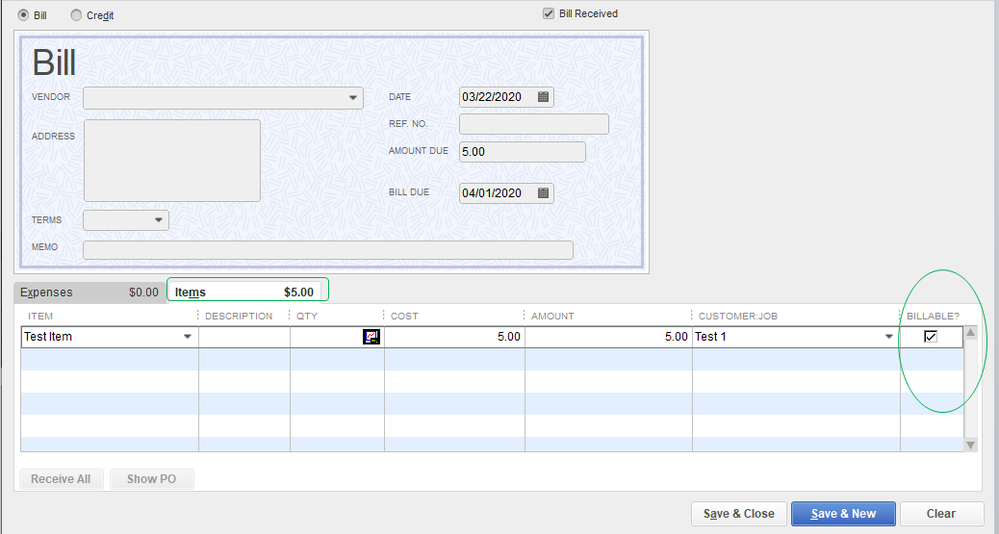Click the Receive All button
Image resolution: width=999 pixels, height=534 pixels.
click(x=61, y=479)
